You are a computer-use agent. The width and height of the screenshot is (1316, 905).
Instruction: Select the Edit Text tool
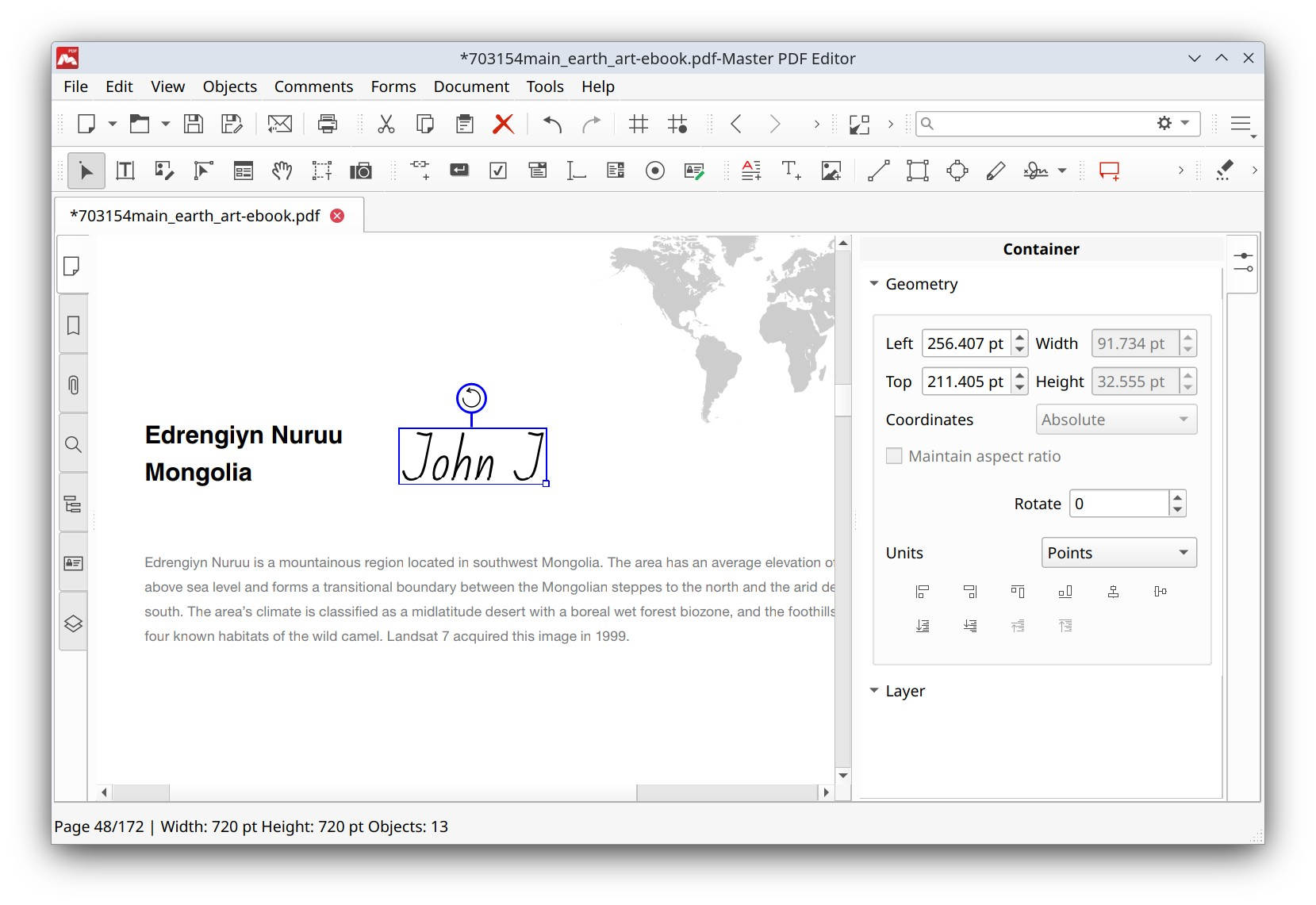click(x=125, y=171)
